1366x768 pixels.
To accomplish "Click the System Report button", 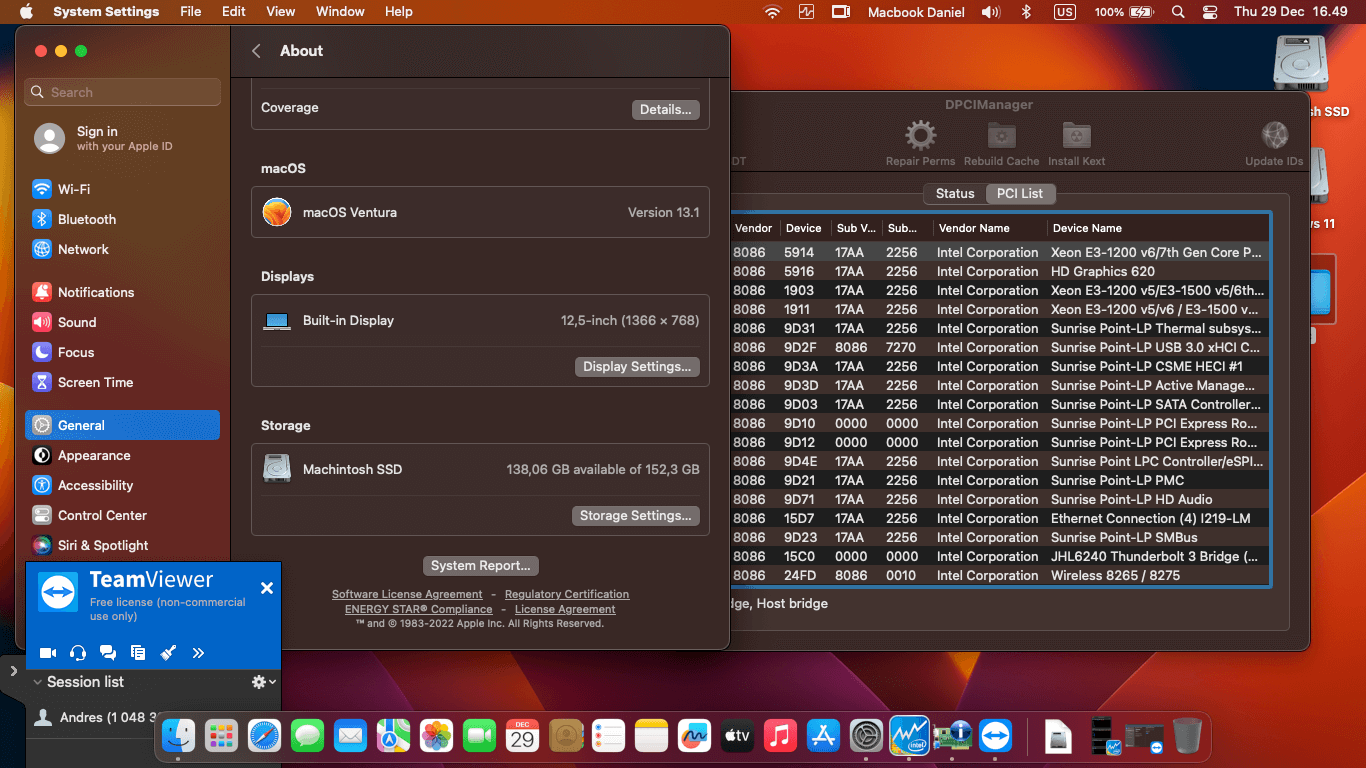I will 481,566.
